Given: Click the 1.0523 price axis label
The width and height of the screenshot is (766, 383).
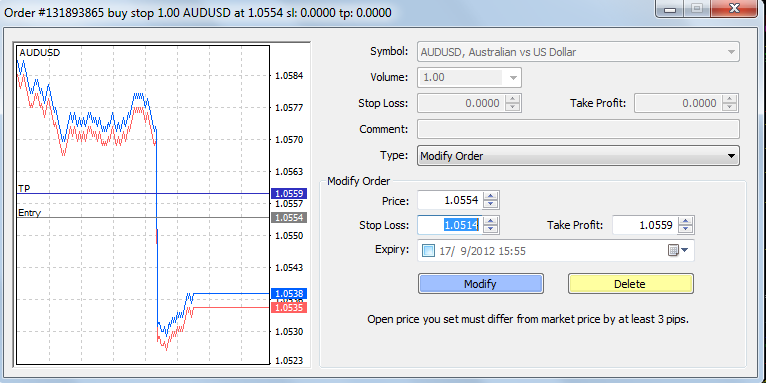Looking at the screenshot, I should [289, 361].
